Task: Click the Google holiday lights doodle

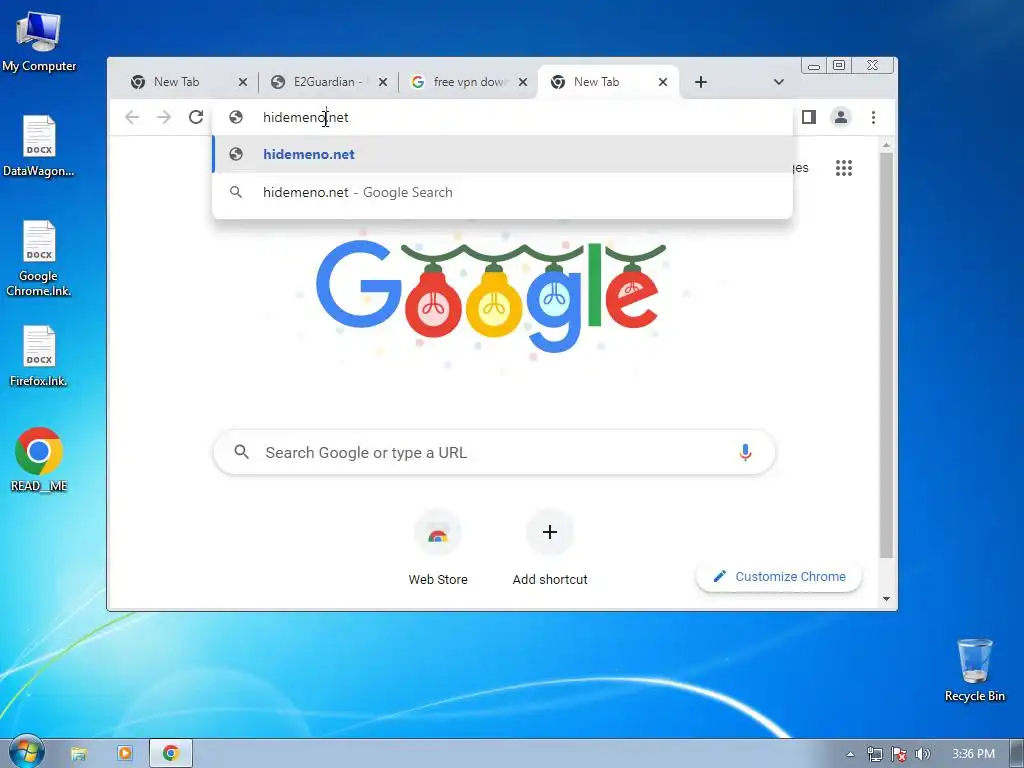Action: [490, 295]
